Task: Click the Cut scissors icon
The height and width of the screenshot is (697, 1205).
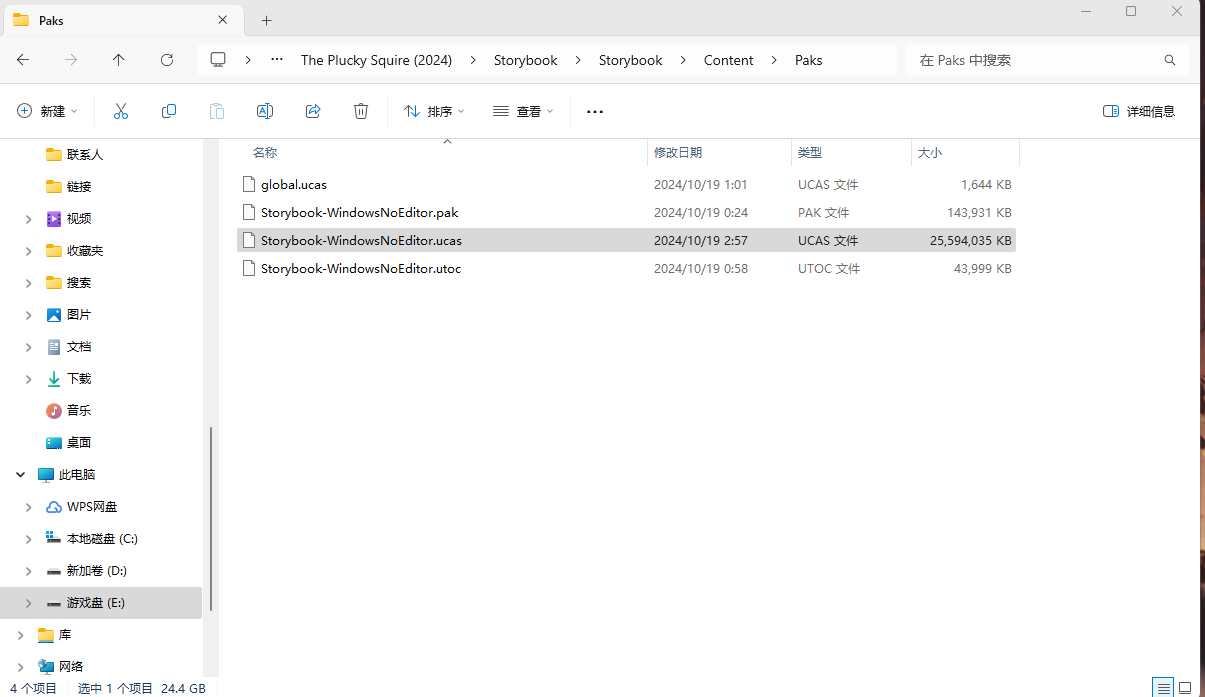Action: click(121, 111)
